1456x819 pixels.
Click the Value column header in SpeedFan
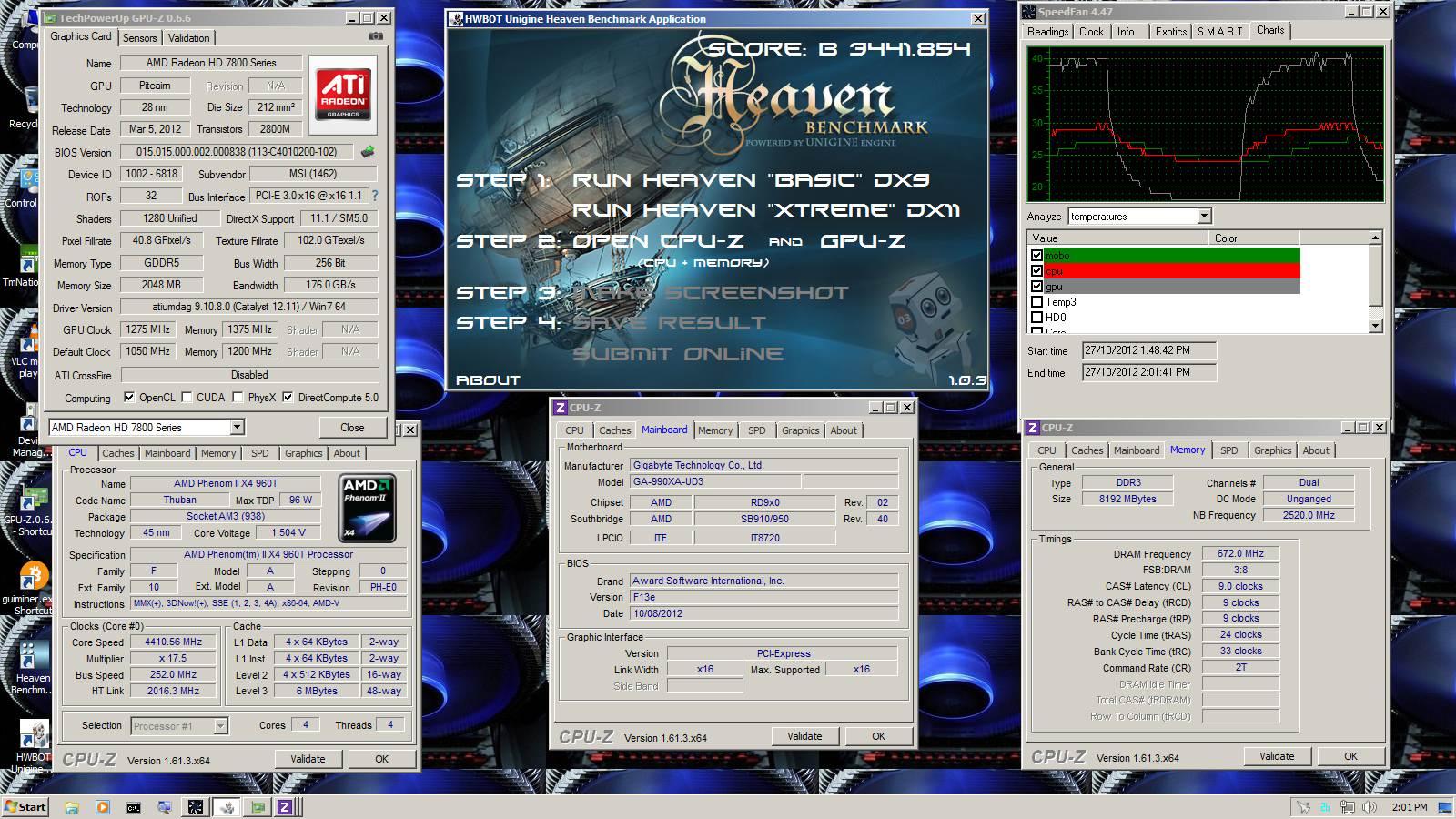coord(1118,238)
